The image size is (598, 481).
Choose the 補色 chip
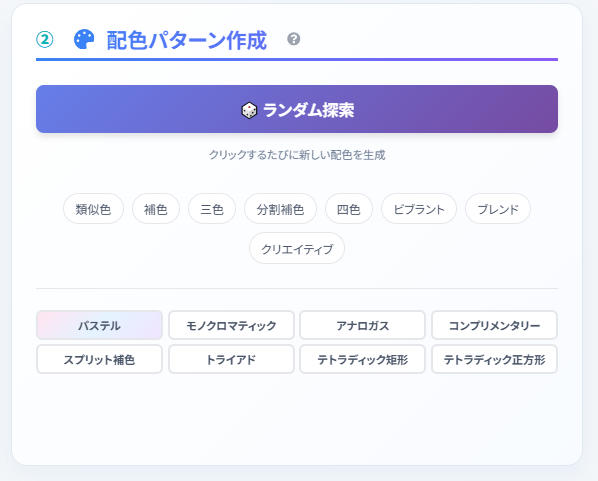point(156,209)
